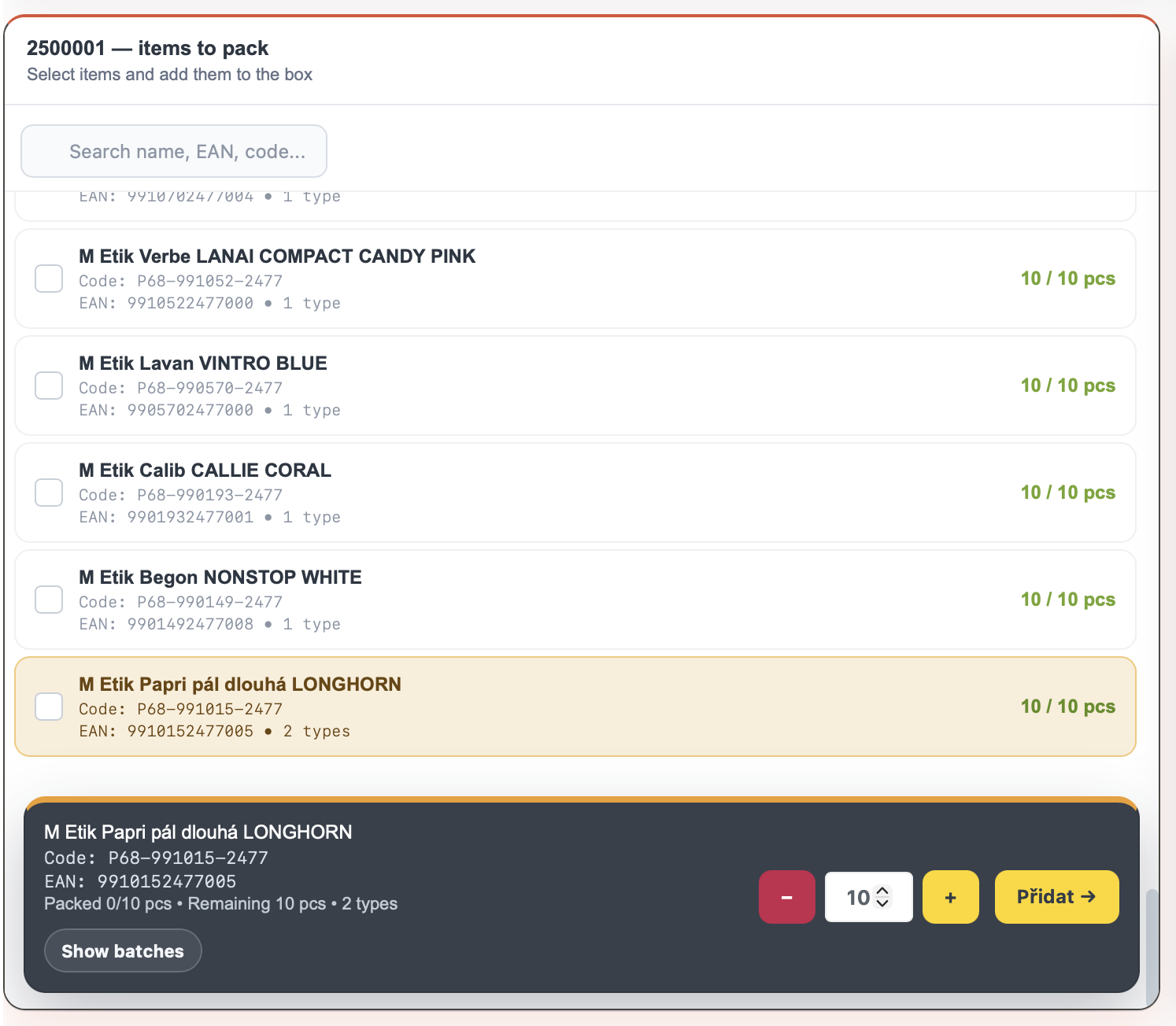Click the red minus quantity button
Screen dimensions: 1176x1026
point(786,897)
